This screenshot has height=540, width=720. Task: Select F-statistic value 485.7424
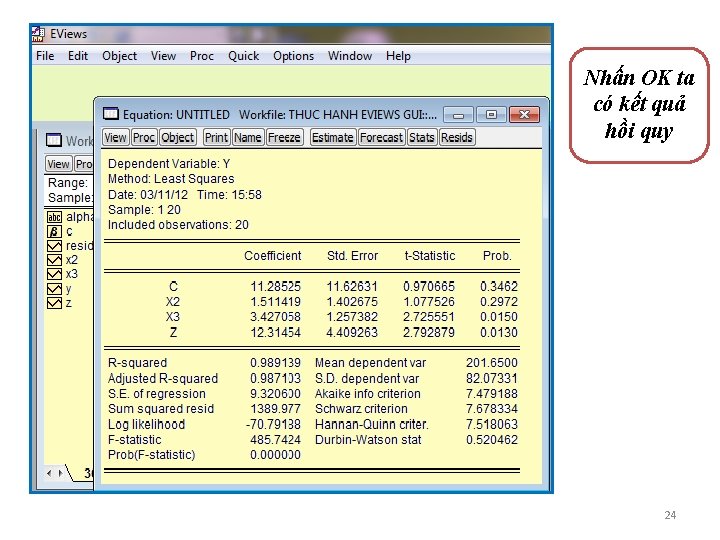click(x=276, y=440)
